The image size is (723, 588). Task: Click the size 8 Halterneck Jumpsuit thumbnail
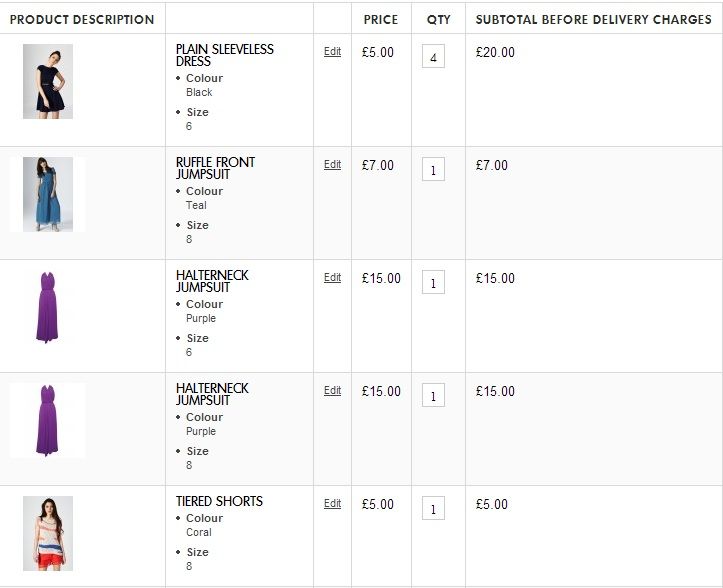(48, 420)
